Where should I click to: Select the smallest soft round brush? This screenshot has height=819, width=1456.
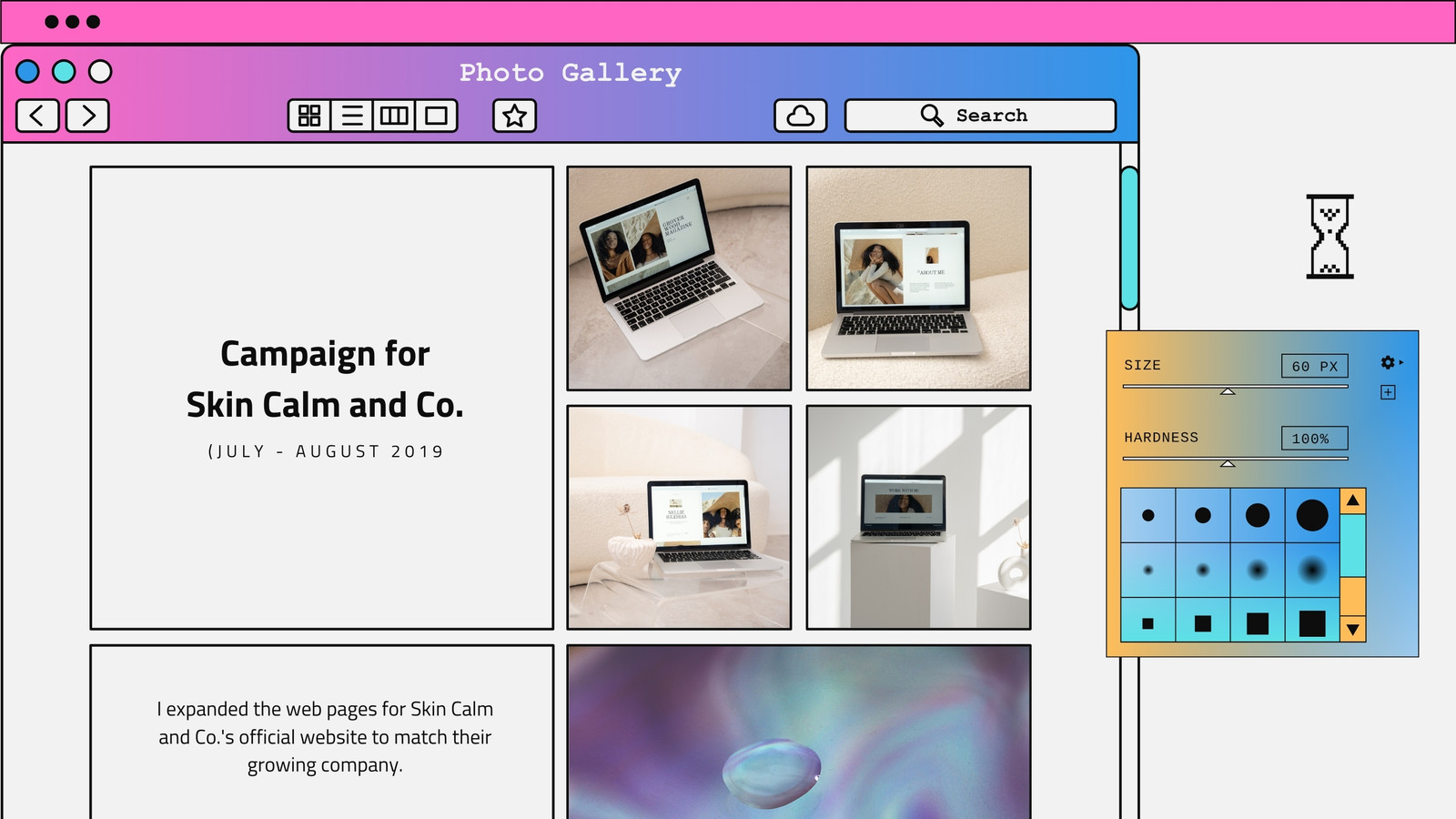tap(1148, 571)
